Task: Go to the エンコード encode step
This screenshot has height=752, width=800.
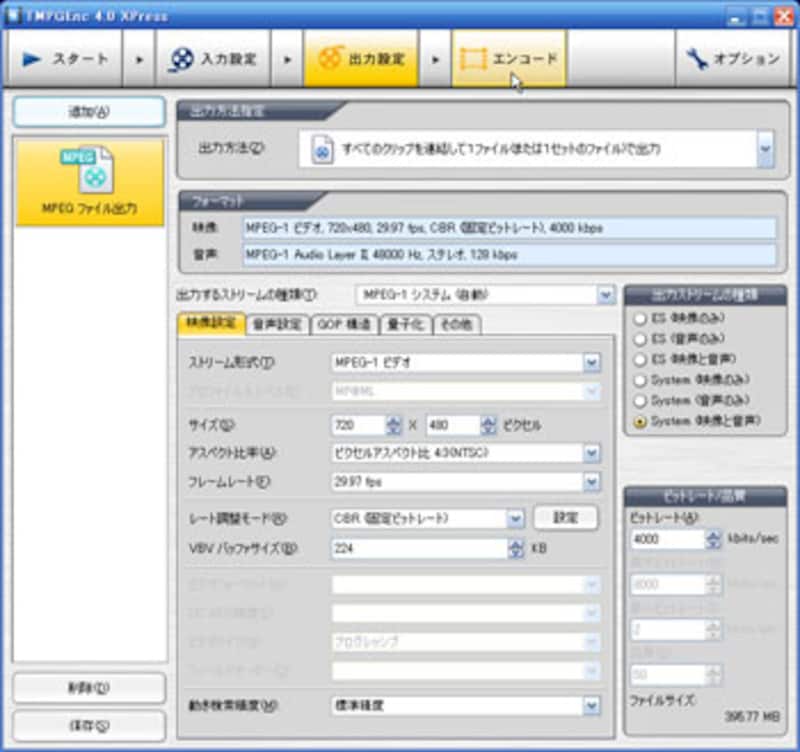Action: (510, 58)
